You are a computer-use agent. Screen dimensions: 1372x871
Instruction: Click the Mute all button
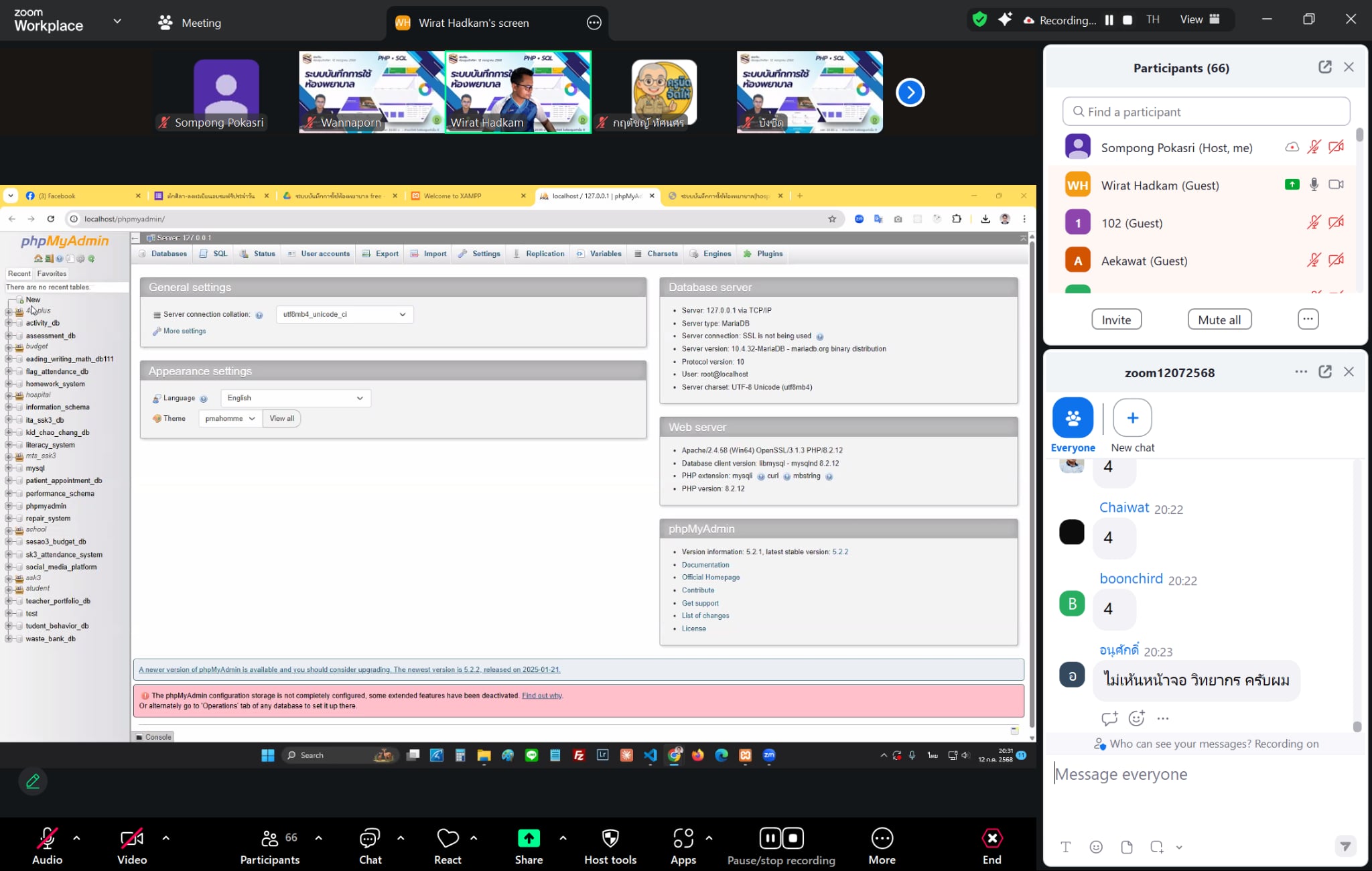coord(1219,320)
